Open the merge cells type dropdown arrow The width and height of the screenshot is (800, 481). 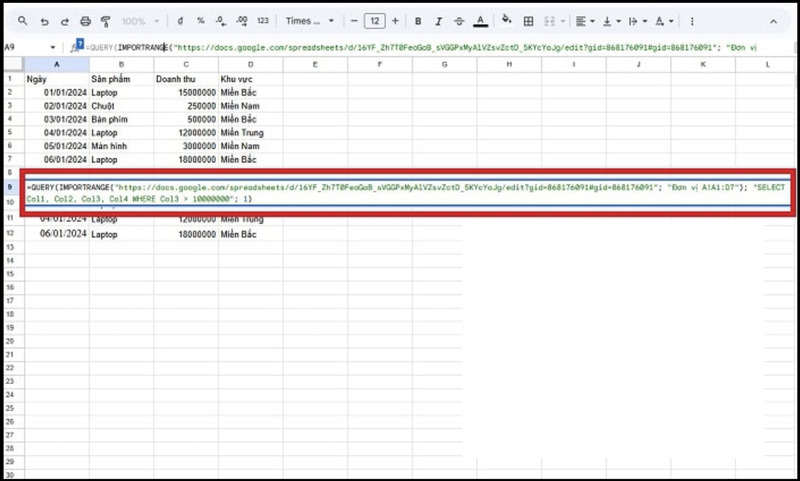[563, 21]
